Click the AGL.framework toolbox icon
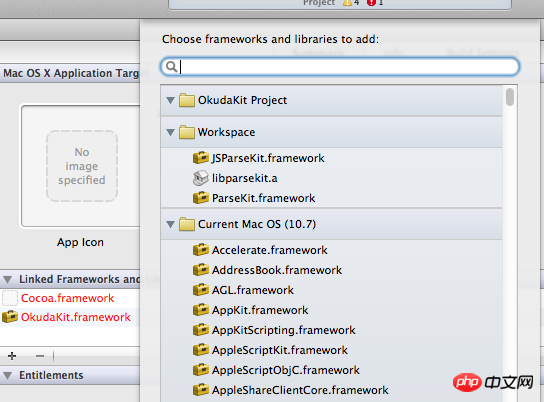This screenshot has width=544, height=402. click(201, 290)
